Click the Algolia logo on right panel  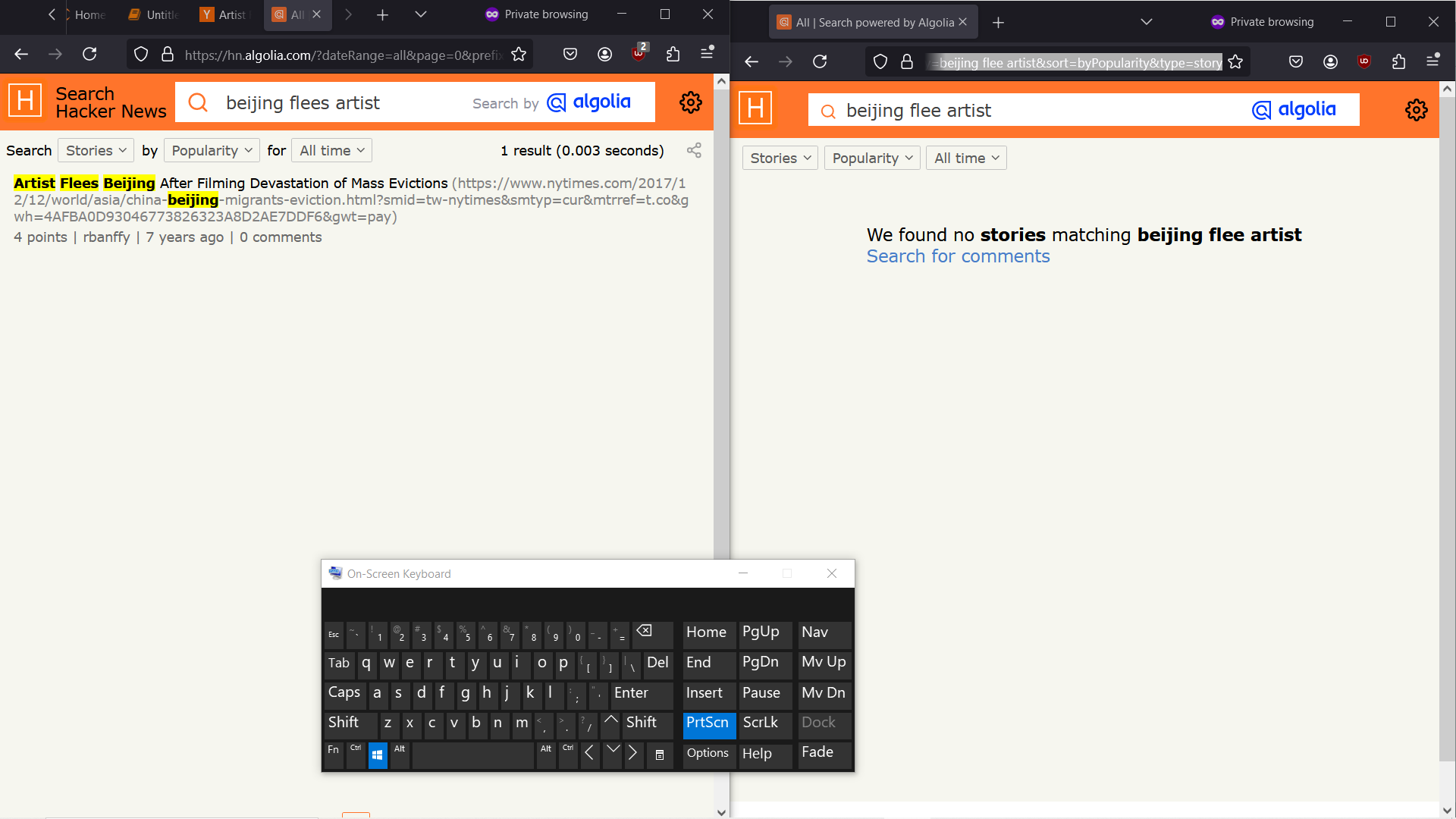pos(1295,110)
